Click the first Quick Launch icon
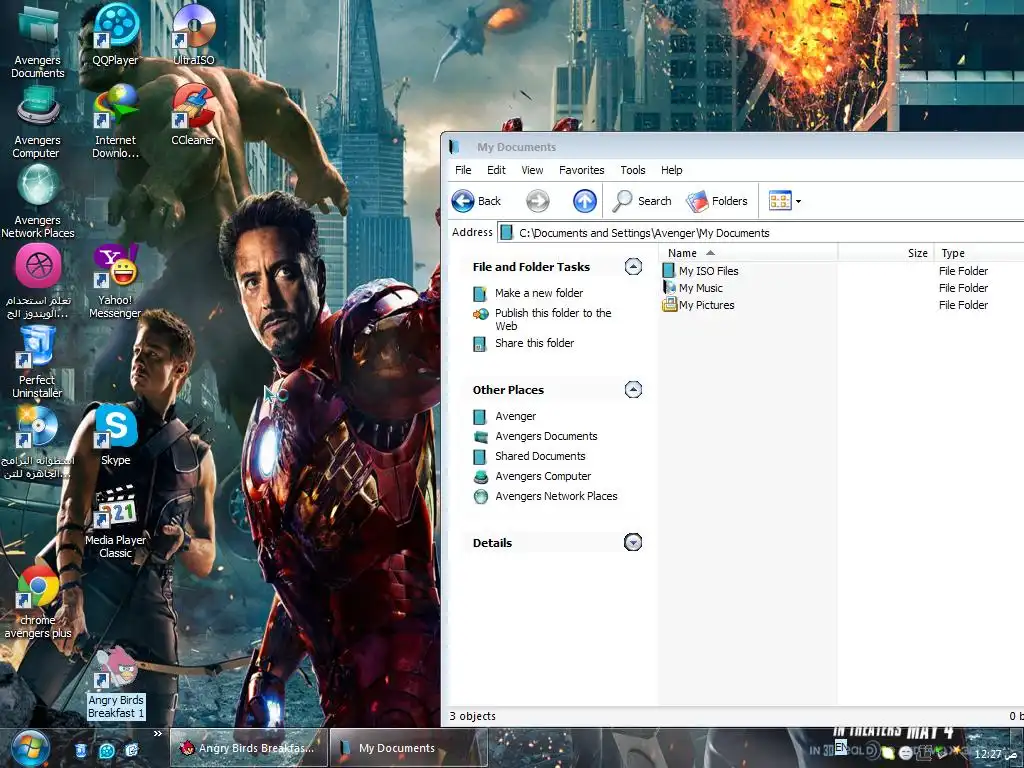 pos(81,750)
